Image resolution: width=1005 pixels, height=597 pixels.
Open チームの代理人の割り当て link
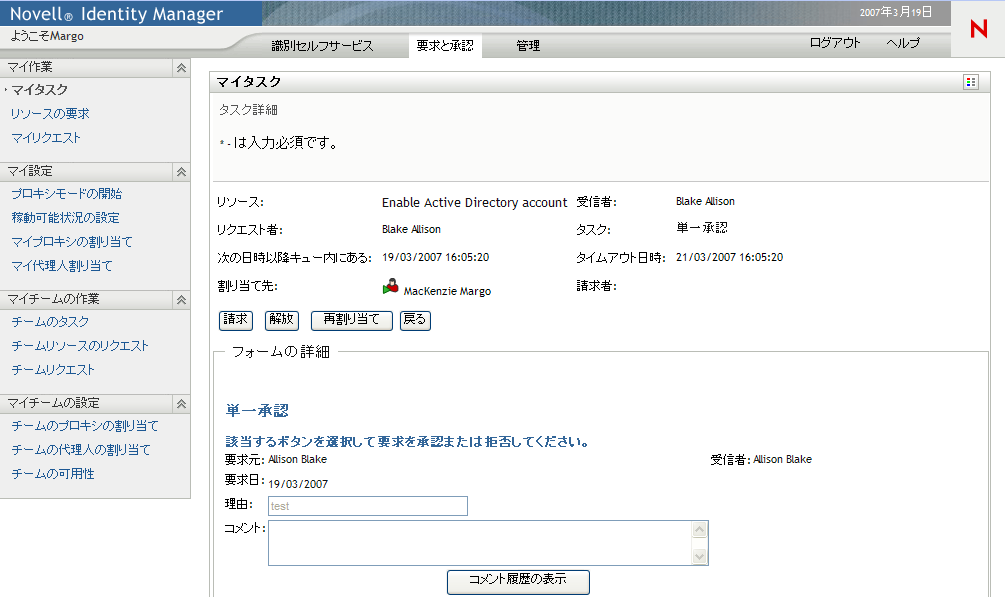tap(81, 450)
